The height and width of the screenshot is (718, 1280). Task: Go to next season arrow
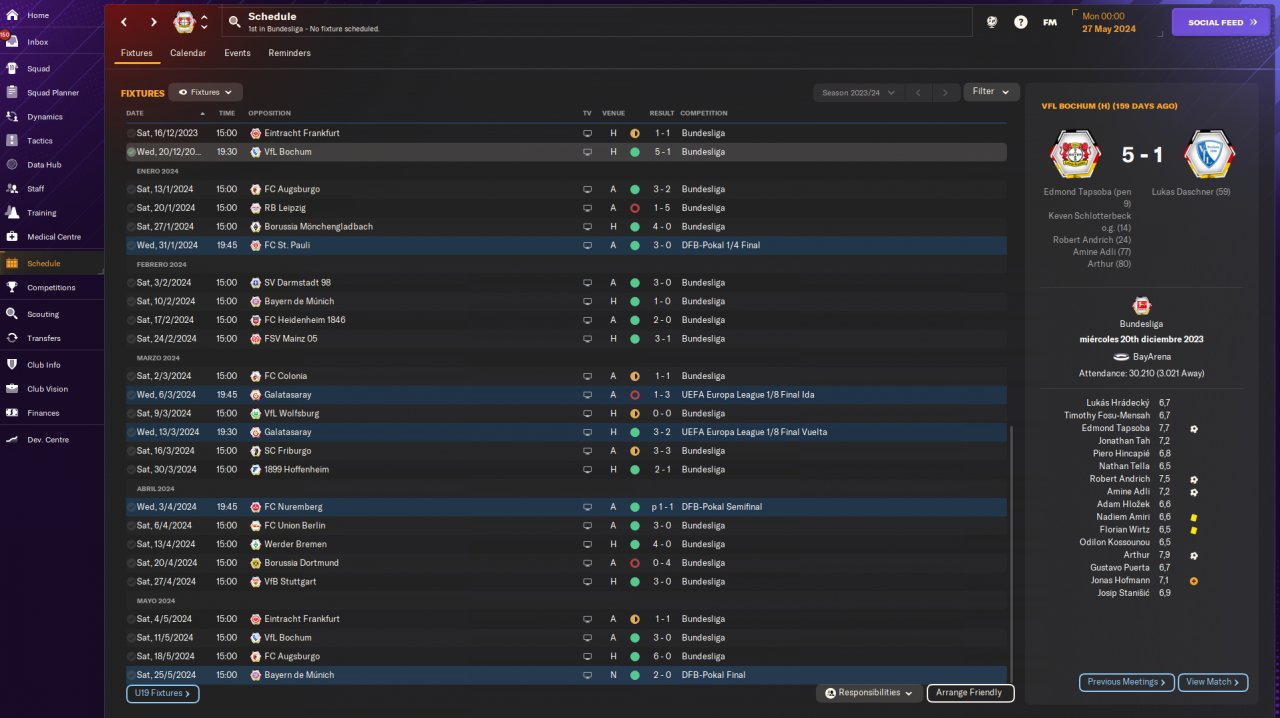click(945, 92)
